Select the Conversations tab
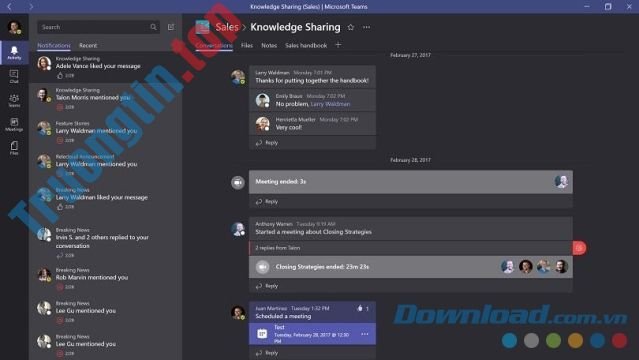639x360 pixels. point(214,45)
